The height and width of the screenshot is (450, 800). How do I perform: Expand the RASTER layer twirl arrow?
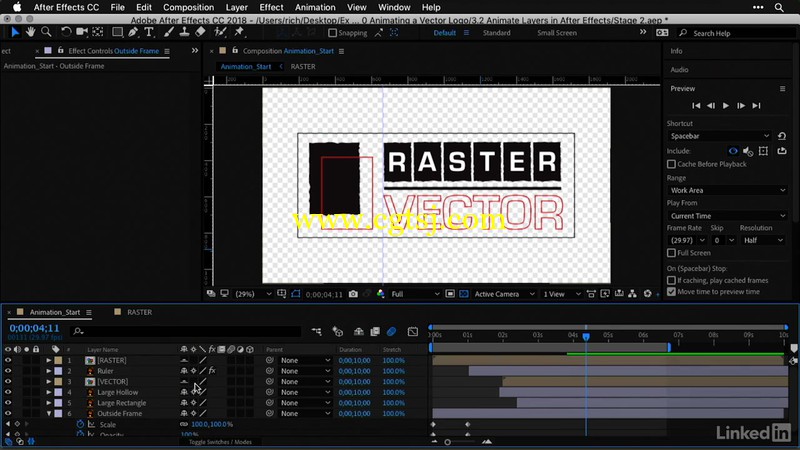pos(49,360)
